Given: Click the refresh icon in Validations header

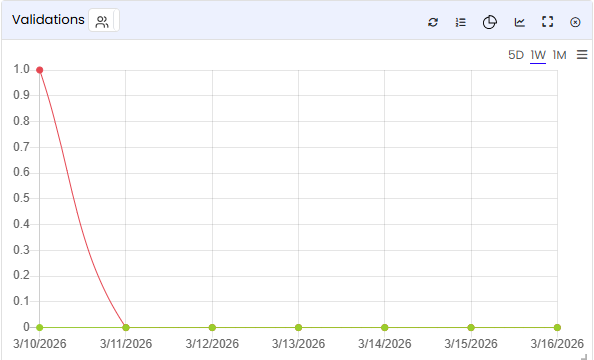Looking at the screenshot, I should [433, 22].
